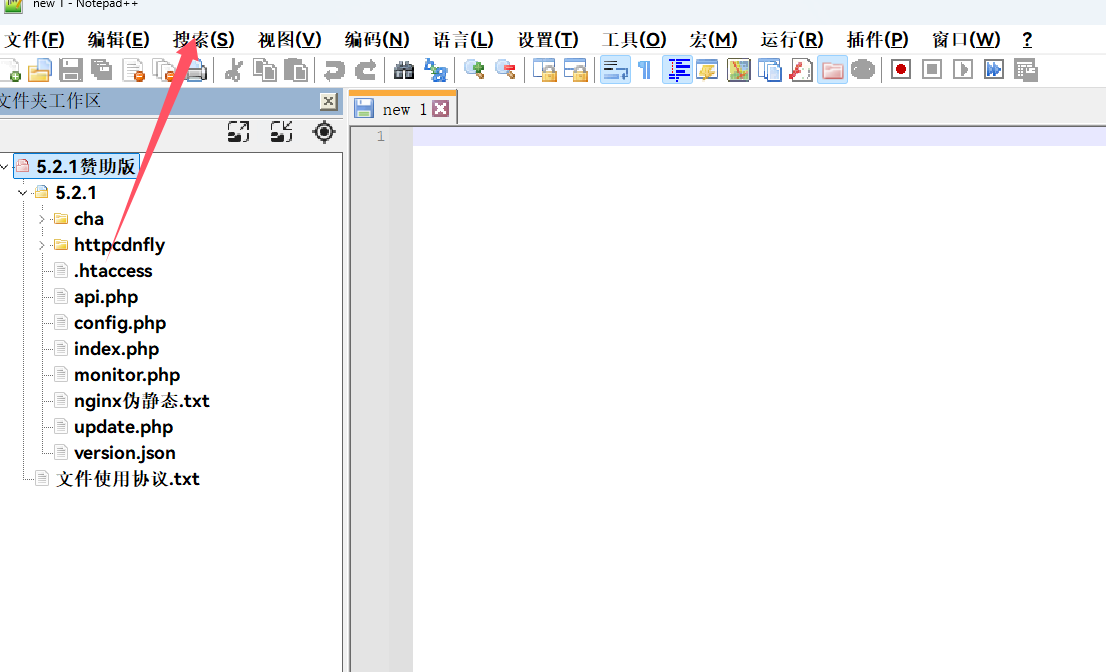This screenshot has height=672, width=1106.
Task: Open the 工具(O) menu
Action: coord(634,39)
